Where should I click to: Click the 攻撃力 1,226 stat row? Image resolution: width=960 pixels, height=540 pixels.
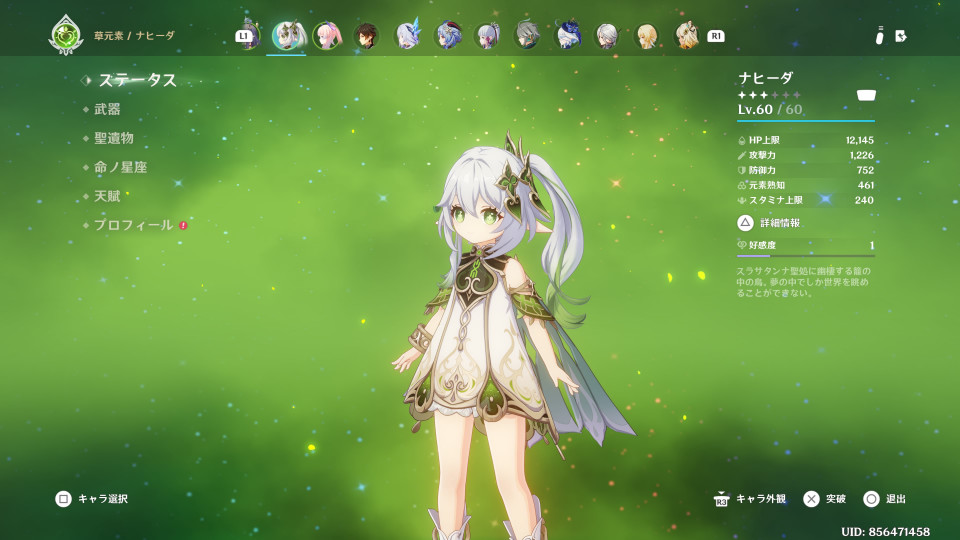click(x=806, y=156)
